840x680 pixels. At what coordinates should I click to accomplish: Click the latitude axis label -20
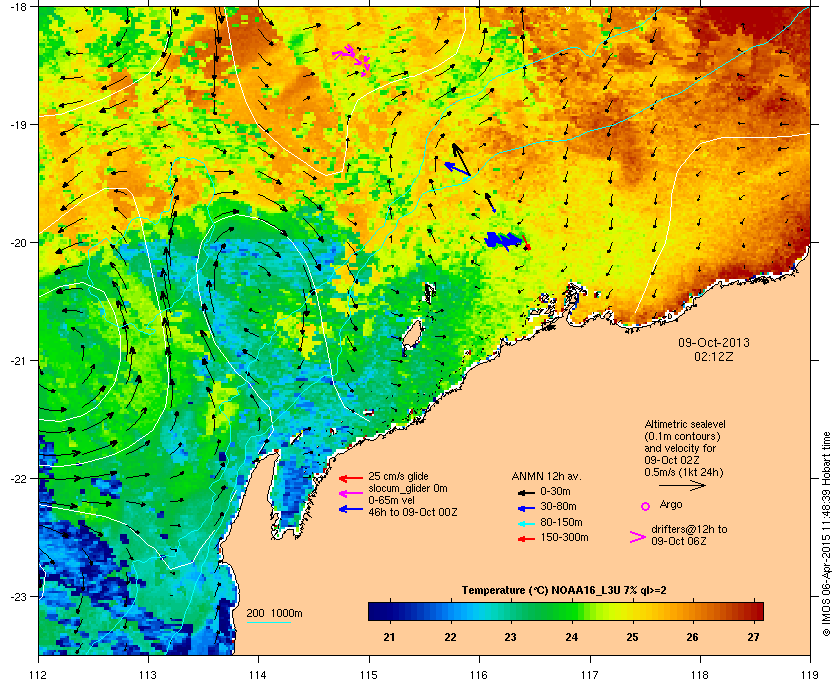coord(18,243)
